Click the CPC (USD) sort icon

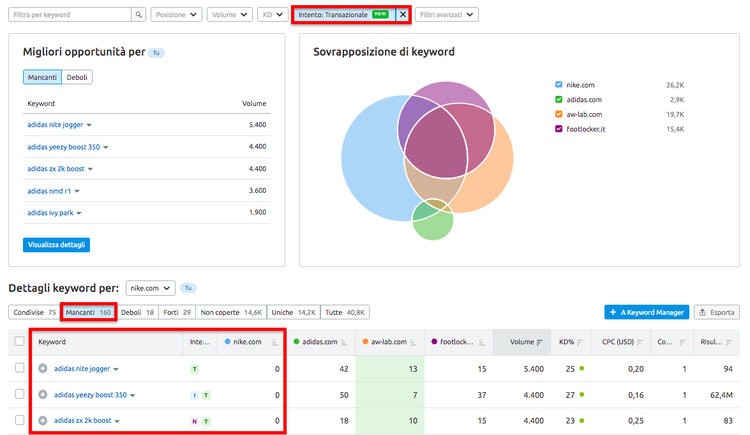[640, 342]
